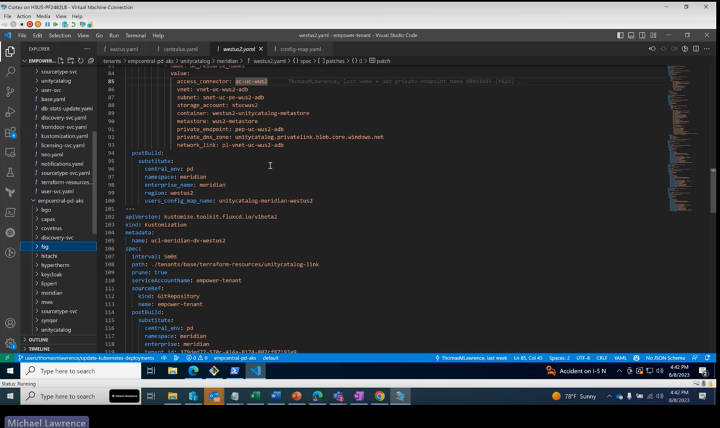
Task: Open Chrome from the host taskbar
Action: (x=379, y=396)
